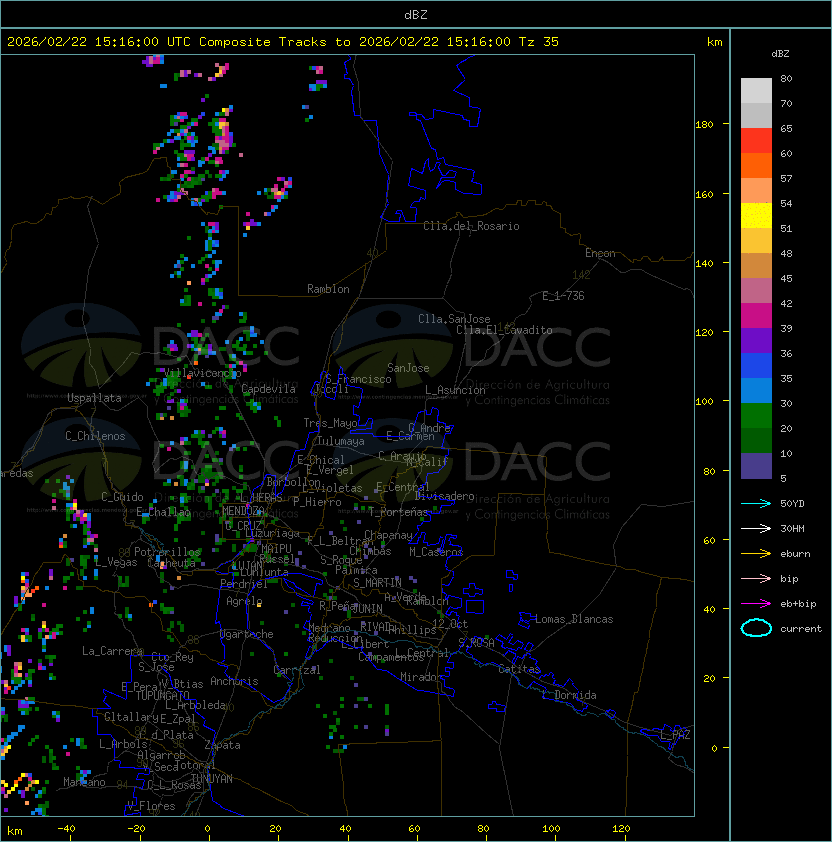Click the 'Divisadero' map label
Viewport: 832px width, 842px height.
point(445,496)
